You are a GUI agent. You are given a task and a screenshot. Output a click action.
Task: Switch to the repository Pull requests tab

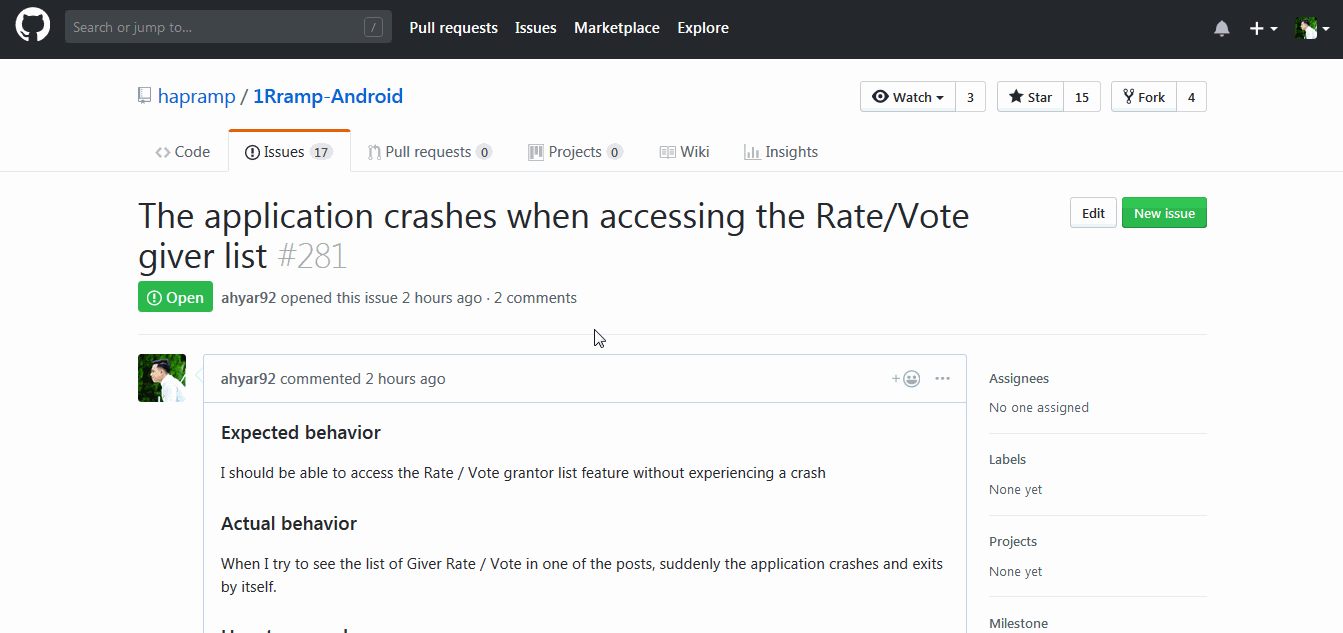tap(430, 152)
